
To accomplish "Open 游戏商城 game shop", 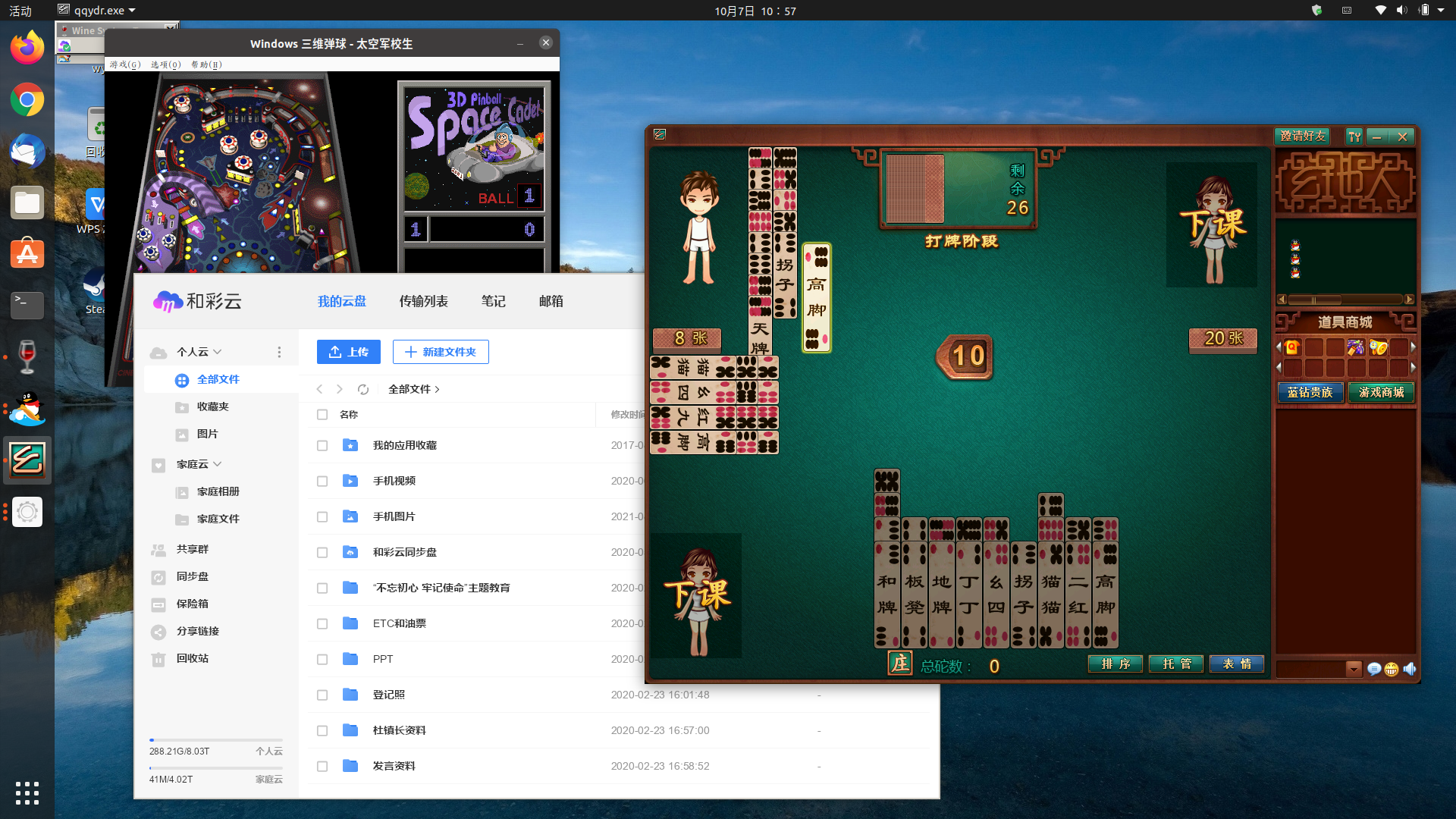I will click(1381, 392).
